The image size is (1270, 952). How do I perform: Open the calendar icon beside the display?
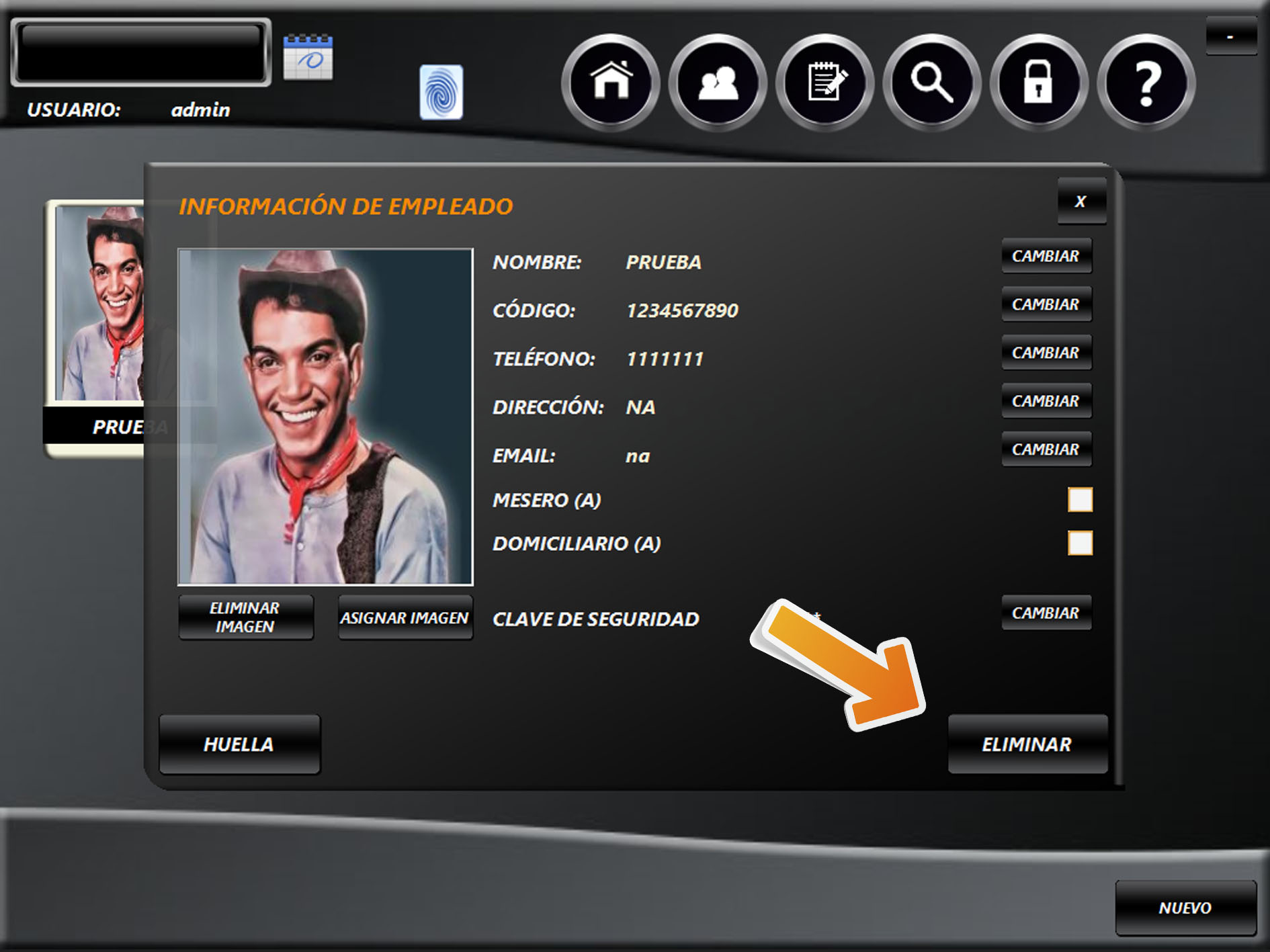click(308, 57)
